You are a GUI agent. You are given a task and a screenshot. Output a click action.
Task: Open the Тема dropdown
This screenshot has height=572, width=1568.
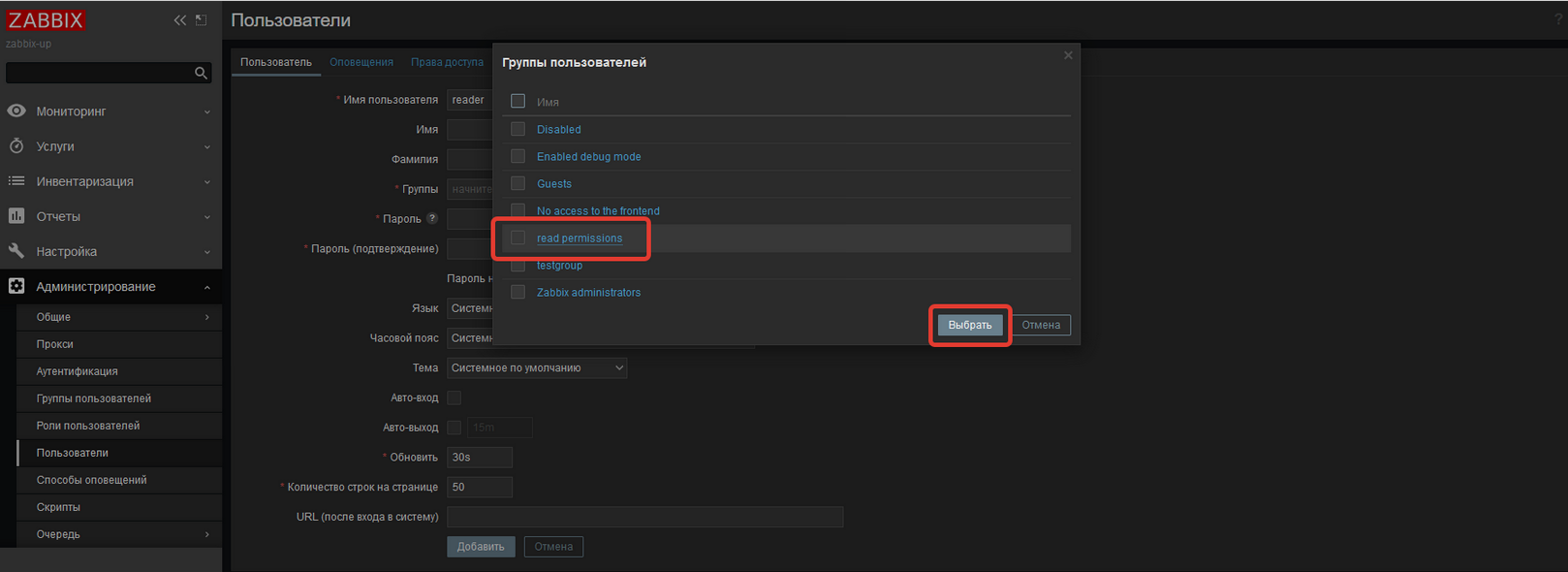(x=537, y=367)
